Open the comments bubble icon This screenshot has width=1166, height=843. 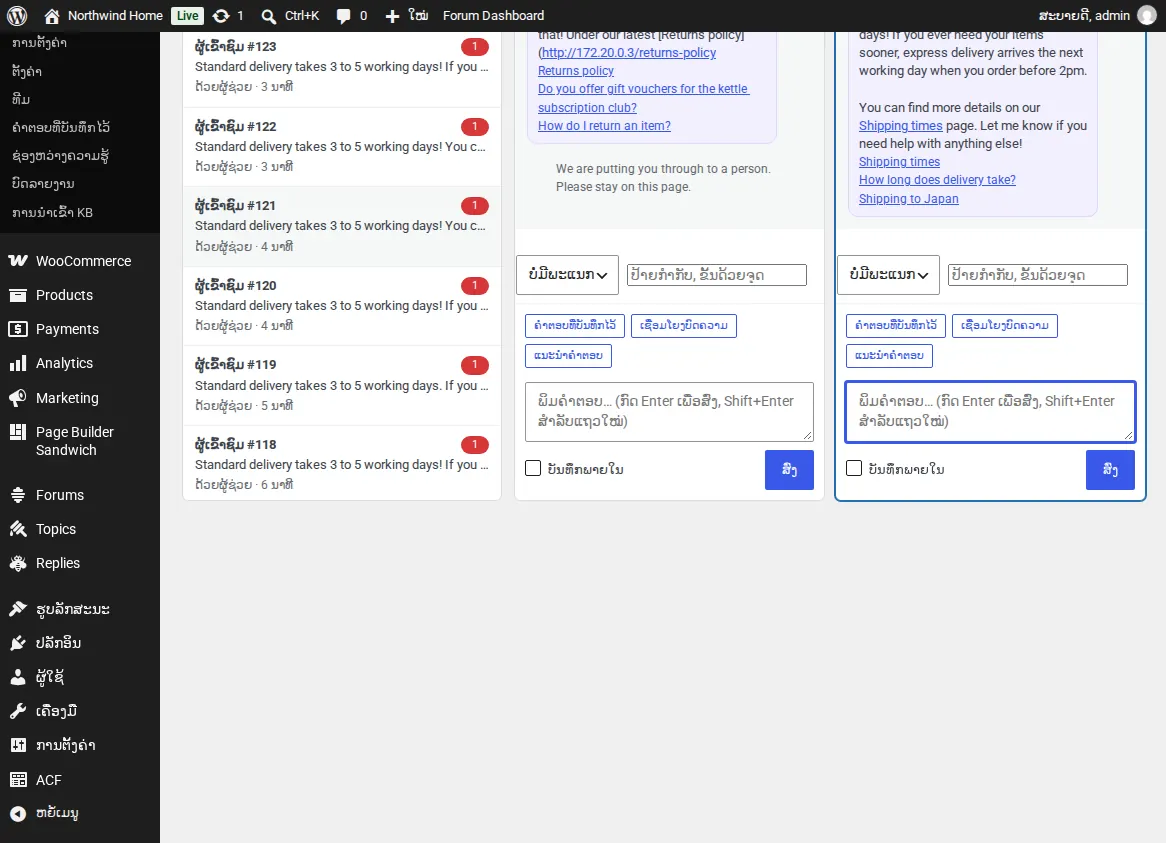click(x=343, y=16)
